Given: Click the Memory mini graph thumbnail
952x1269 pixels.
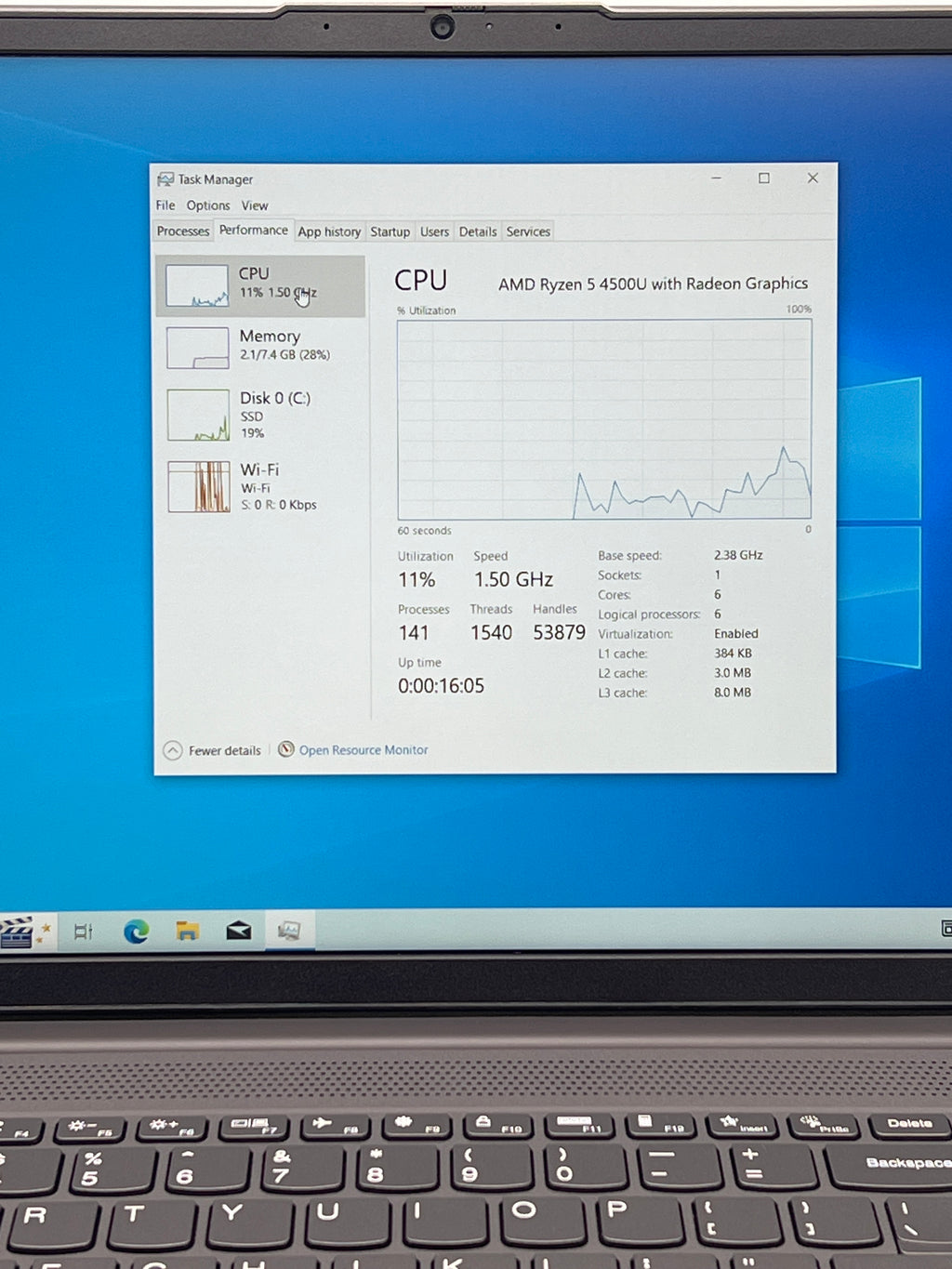Looking at the screenshot, I should tap(197, 348).
